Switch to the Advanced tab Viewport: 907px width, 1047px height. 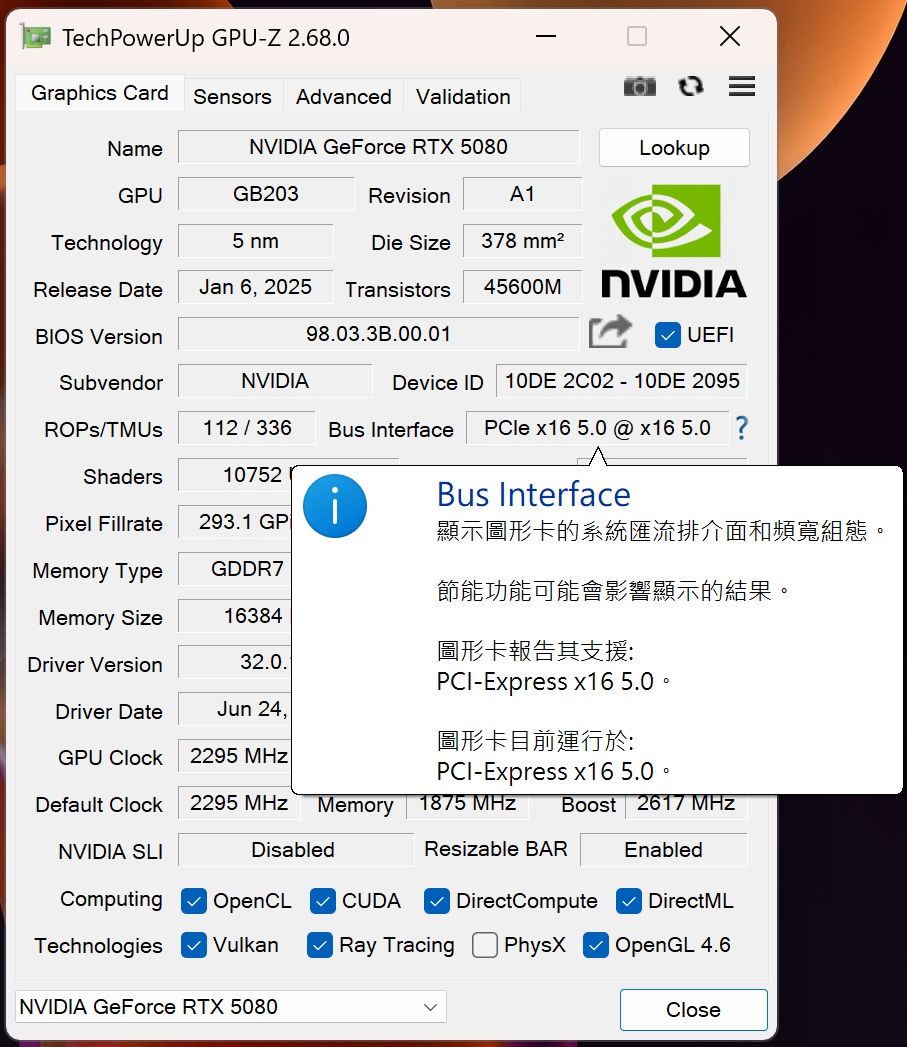[x=343, y=96]
